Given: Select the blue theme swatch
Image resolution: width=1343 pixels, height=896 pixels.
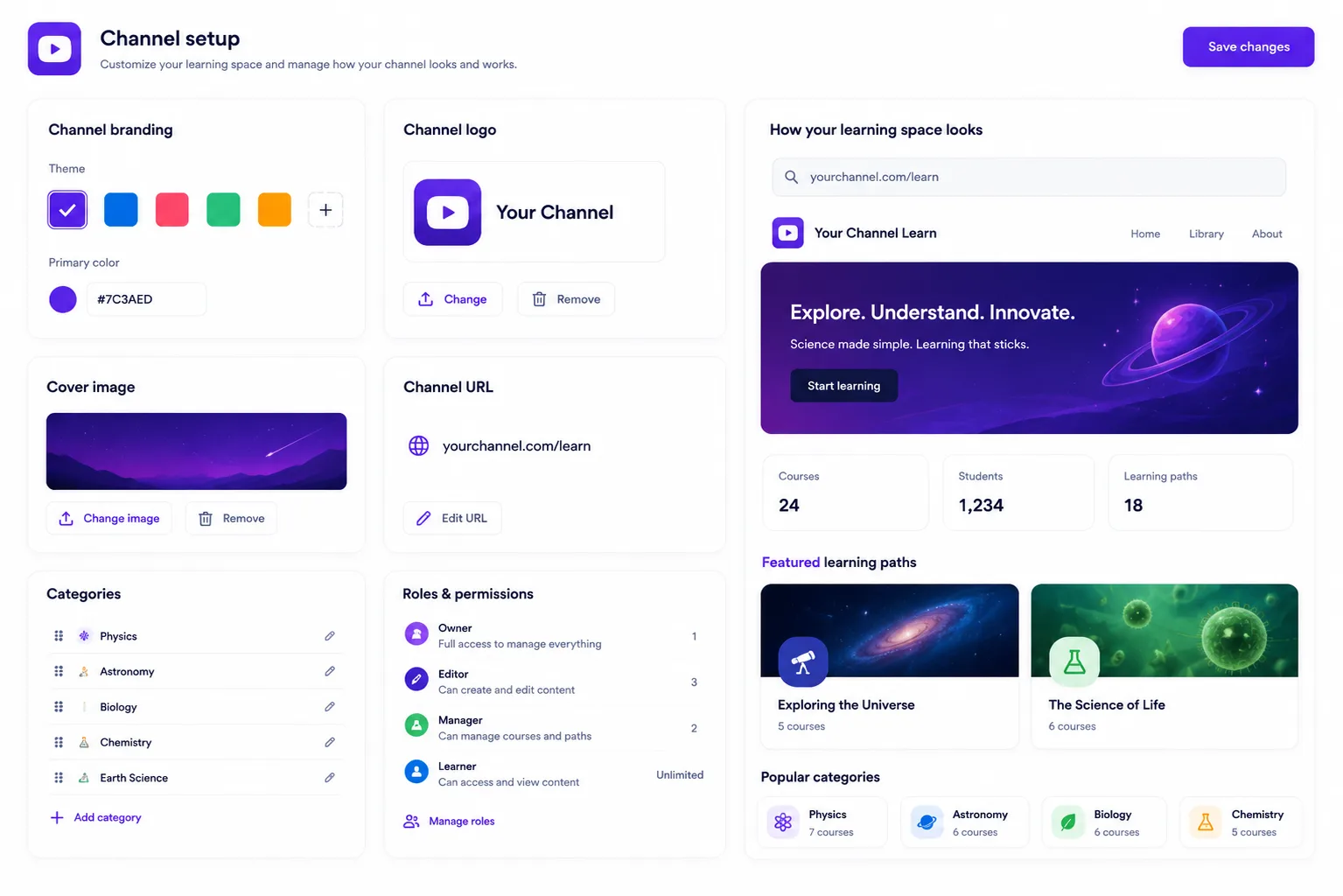Looking at the screenshot, I should click(121, 210).
